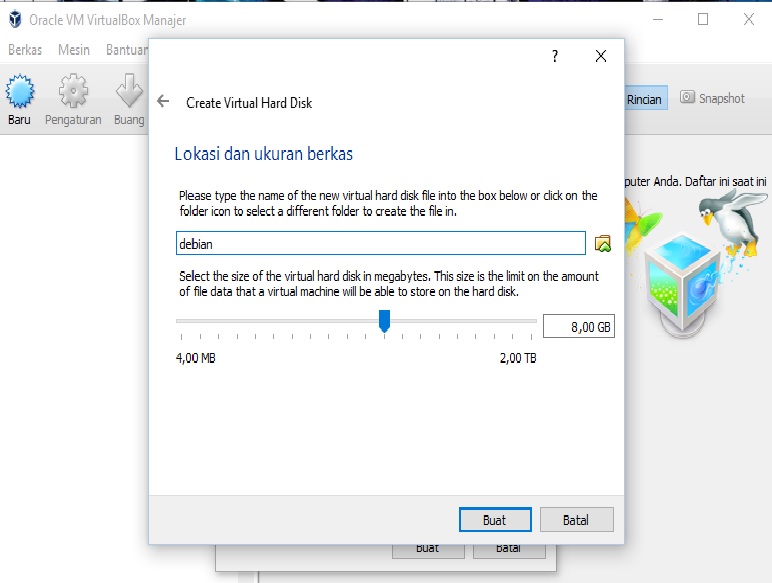Open the Mesin menu
The image size is (772, 583).
coord(74,50)
